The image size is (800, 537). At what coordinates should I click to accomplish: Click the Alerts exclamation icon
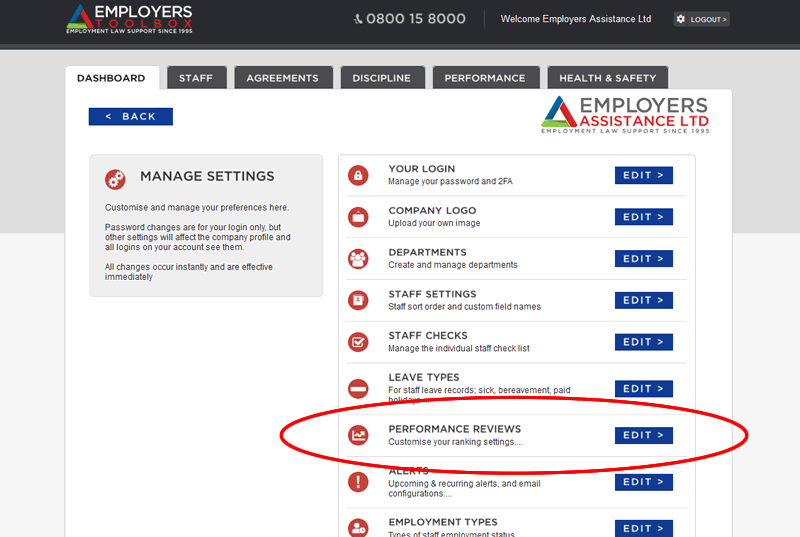click(x=358, y=482)
